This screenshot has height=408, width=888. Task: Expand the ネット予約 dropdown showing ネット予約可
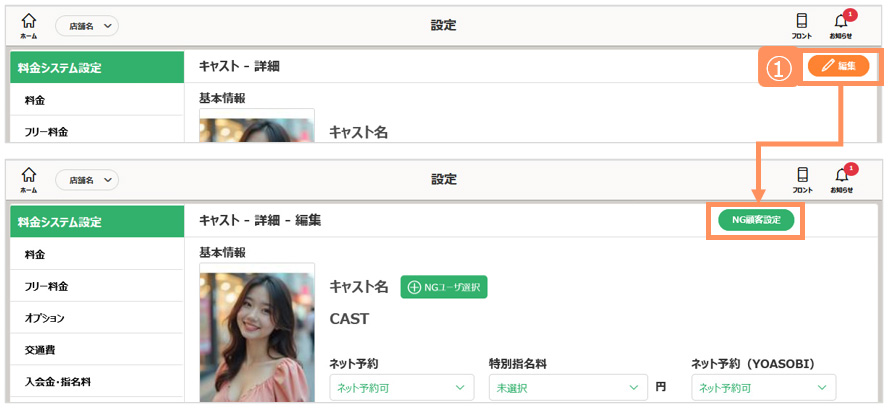tap(402, 387)
